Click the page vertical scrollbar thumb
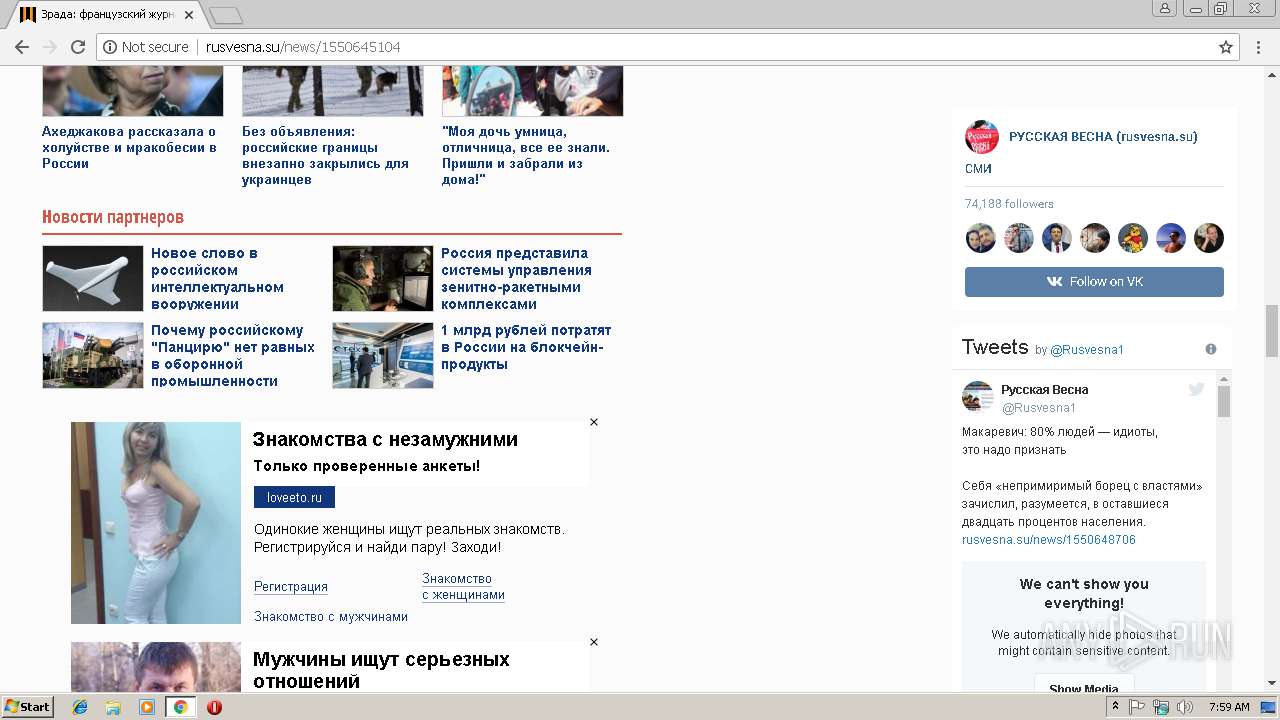This screenshot has height=720, width=1280. coord(1272,330)
